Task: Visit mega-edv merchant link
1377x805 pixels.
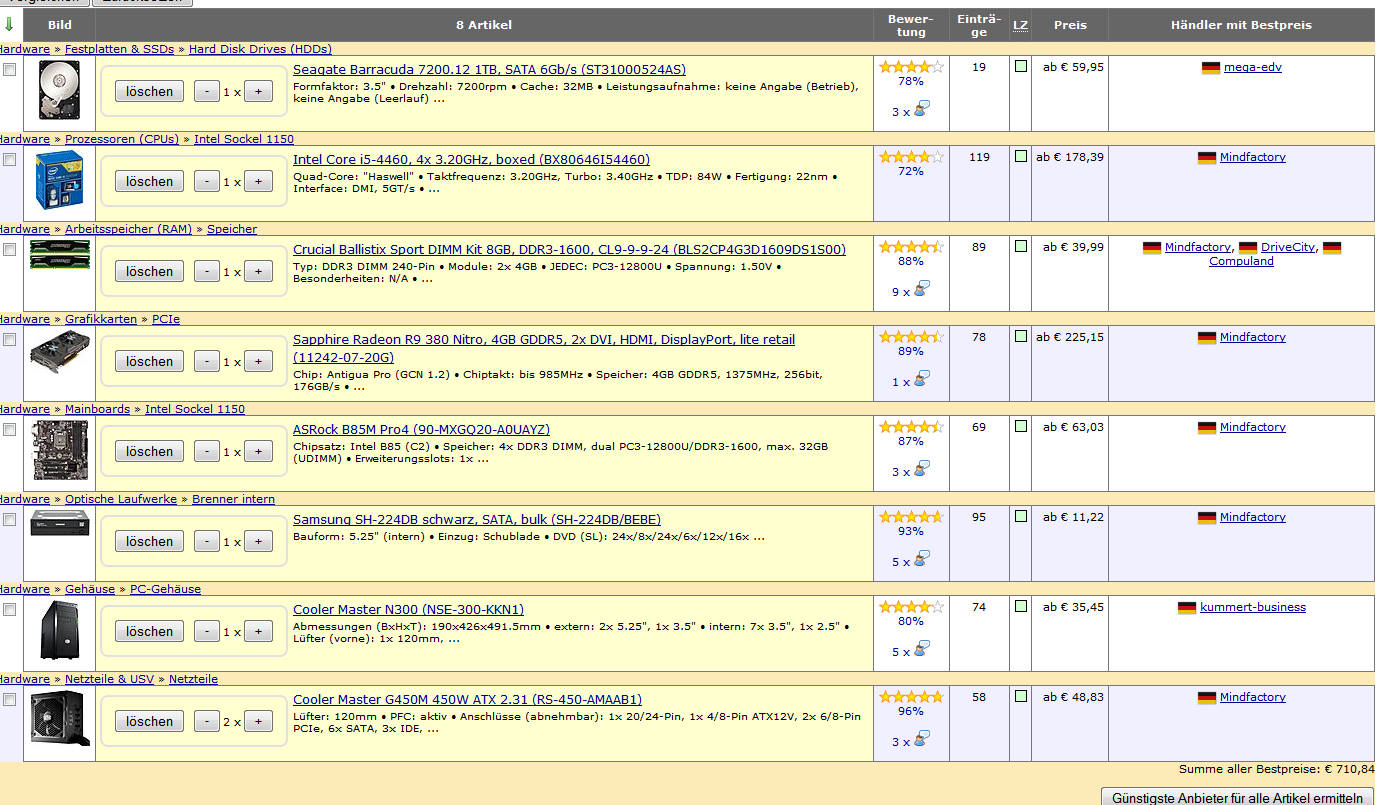Action: pyautogui.click(x=1253, y=67)
